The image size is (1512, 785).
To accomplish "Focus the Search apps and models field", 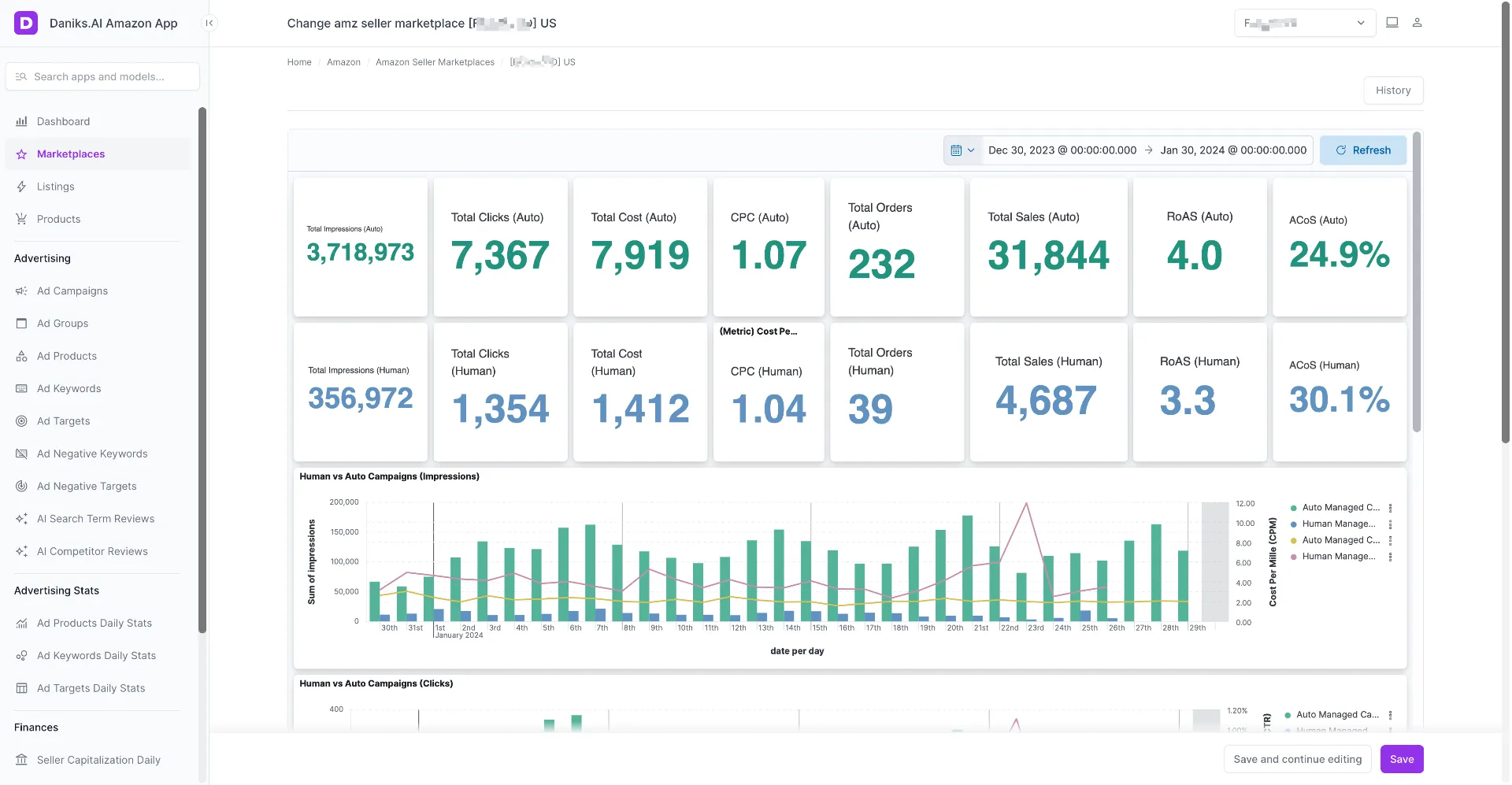I will (x=102, y=76).
